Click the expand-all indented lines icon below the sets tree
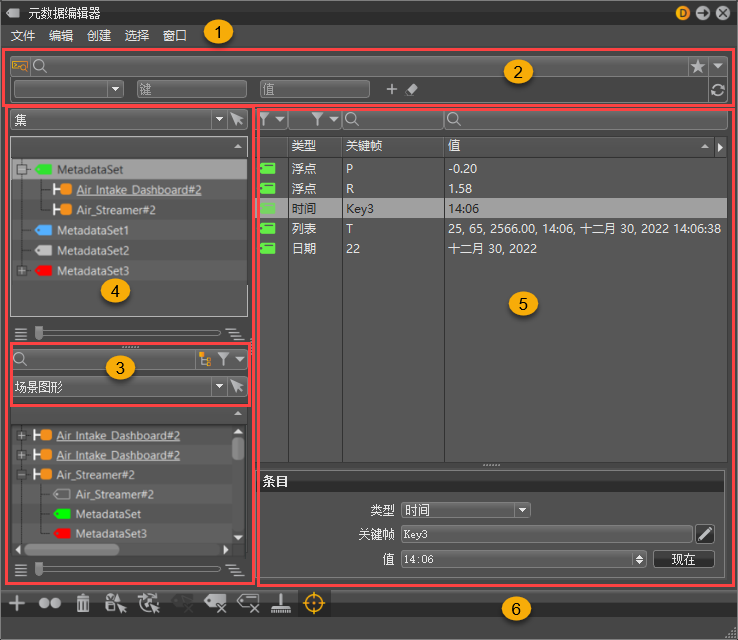 (234, 334)
